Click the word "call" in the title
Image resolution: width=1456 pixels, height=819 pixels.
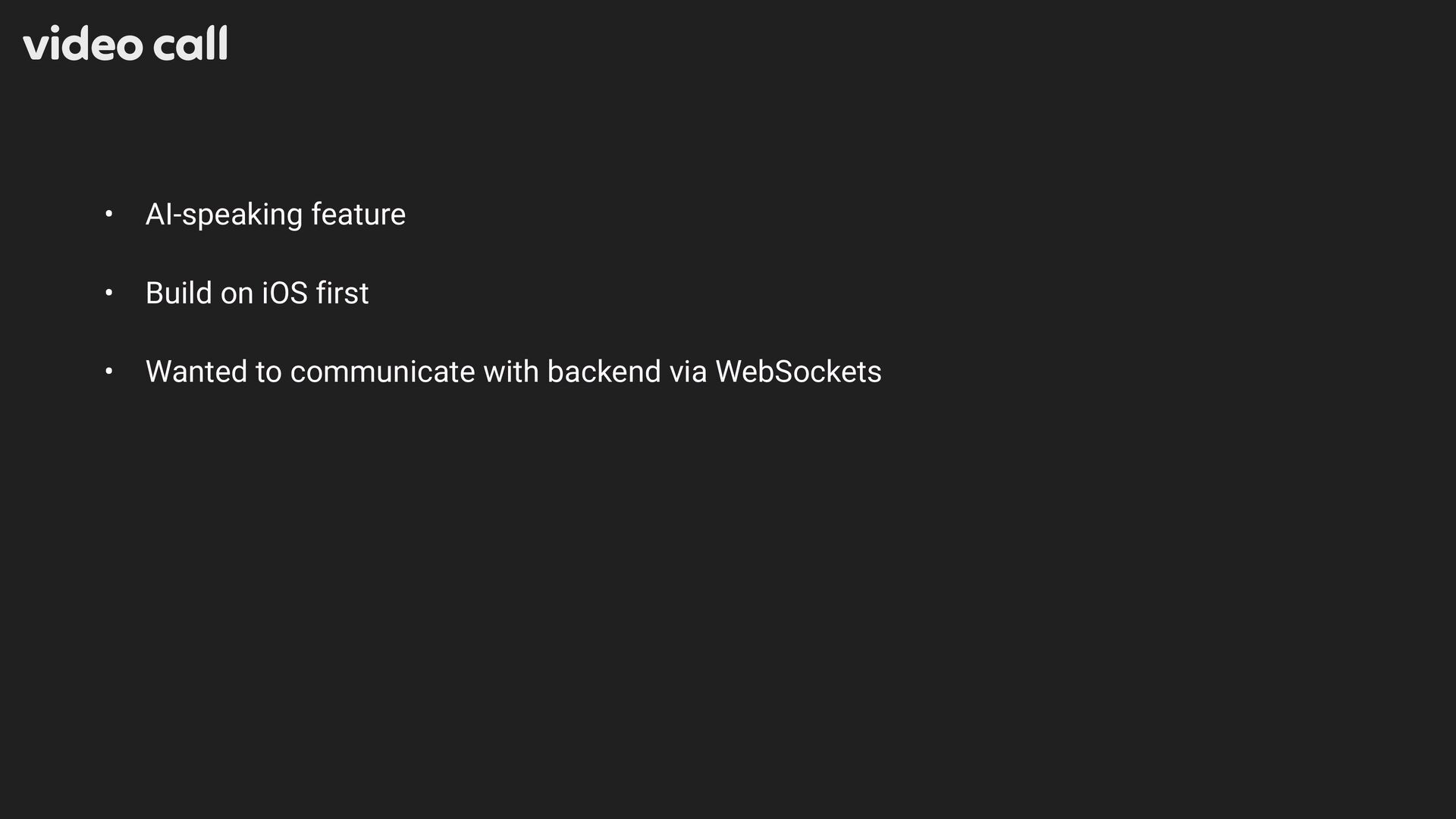(190, 43)
